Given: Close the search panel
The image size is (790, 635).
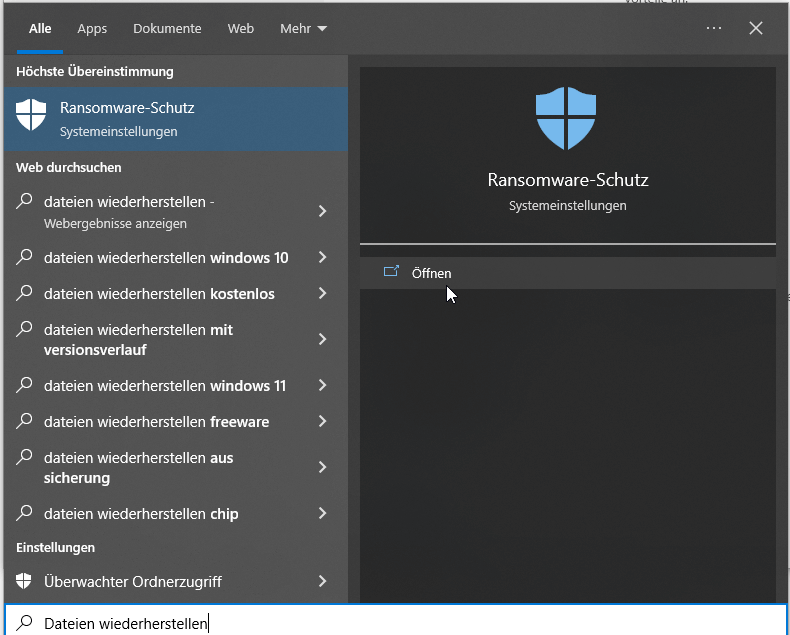Looking at the screenshot, I should (x=756, y=28).
